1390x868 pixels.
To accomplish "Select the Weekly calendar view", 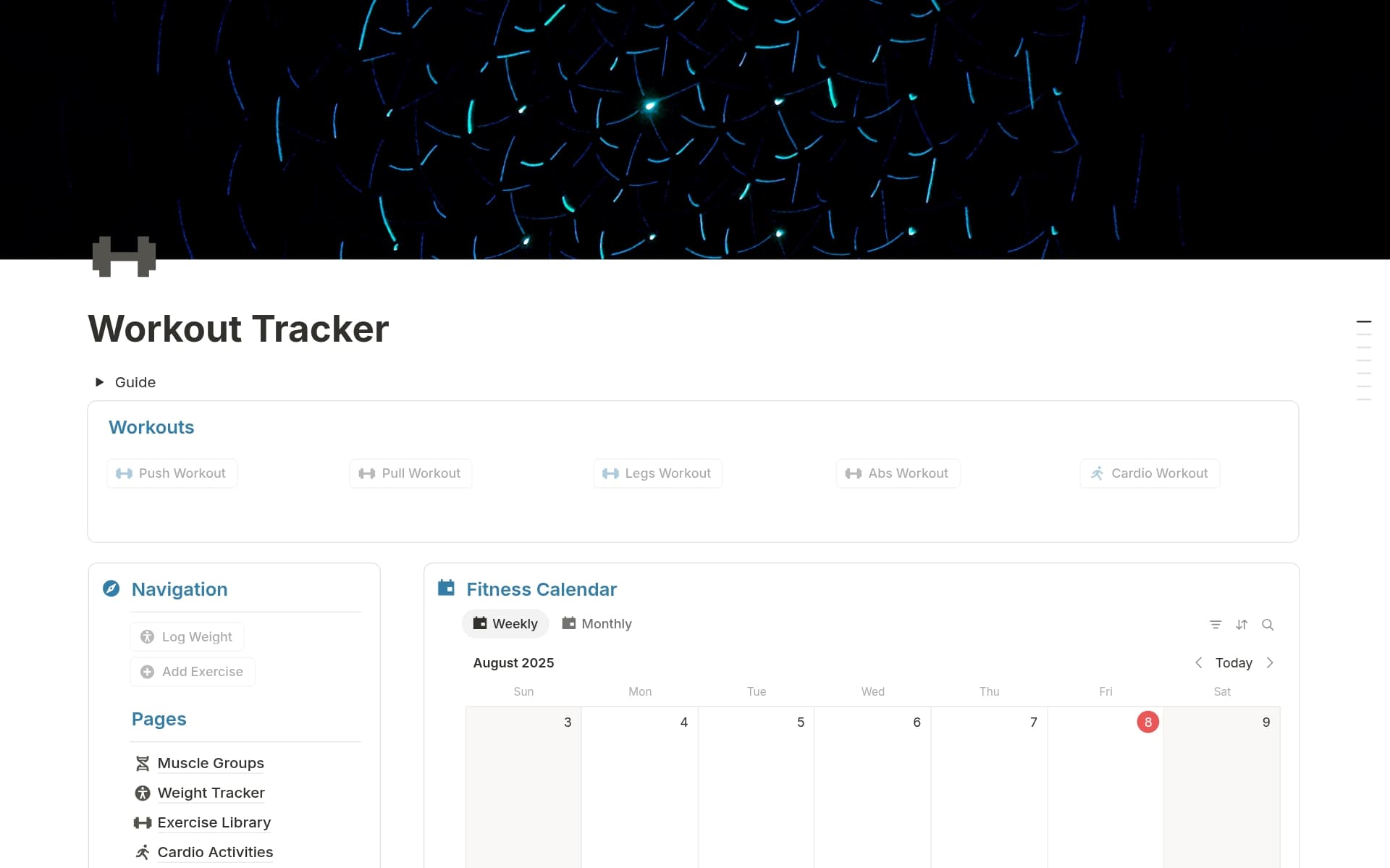I will [505, 623].
